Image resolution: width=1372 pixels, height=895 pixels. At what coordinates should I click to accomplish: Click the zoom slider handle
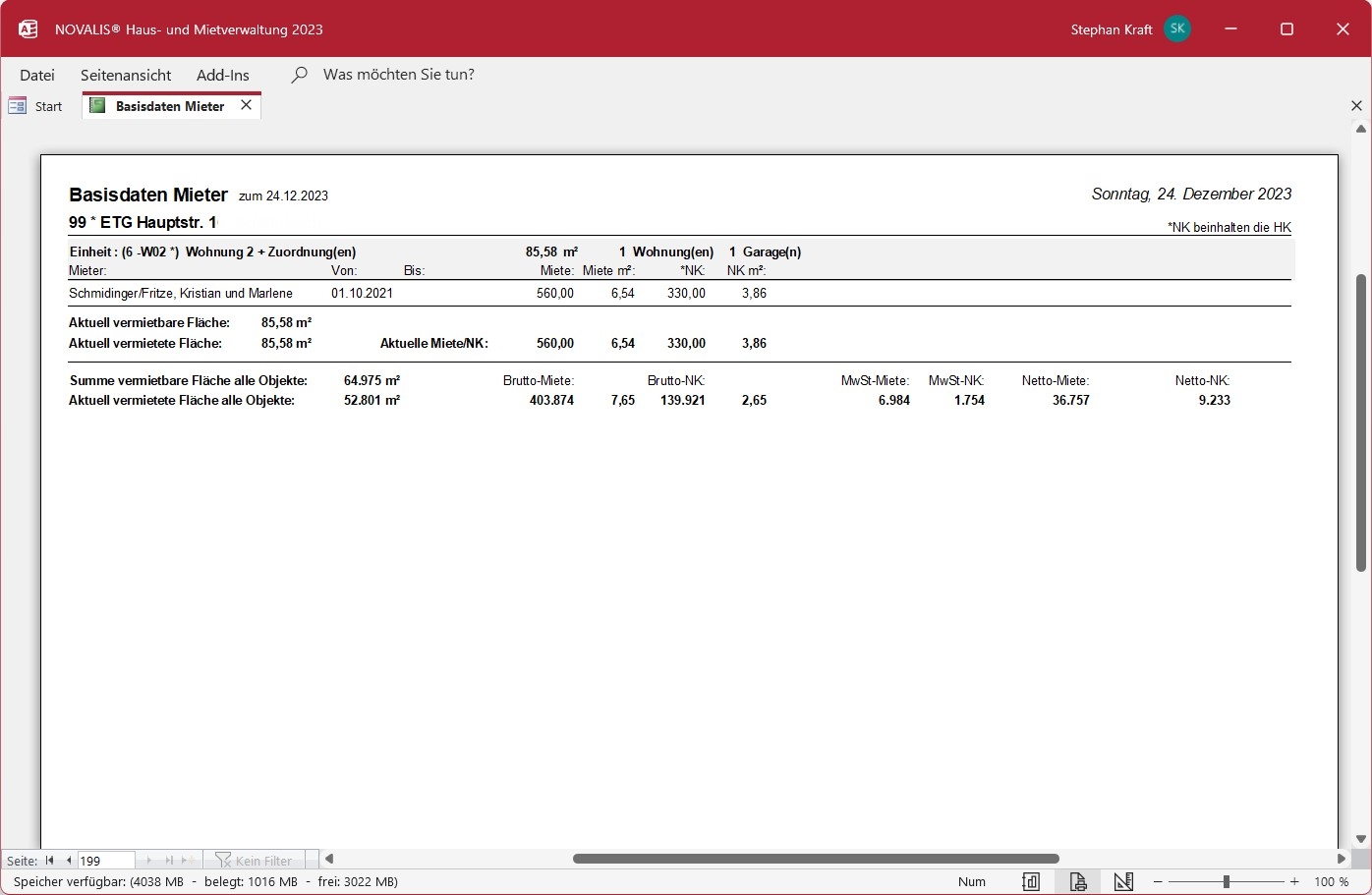[x=1226, y=881]
